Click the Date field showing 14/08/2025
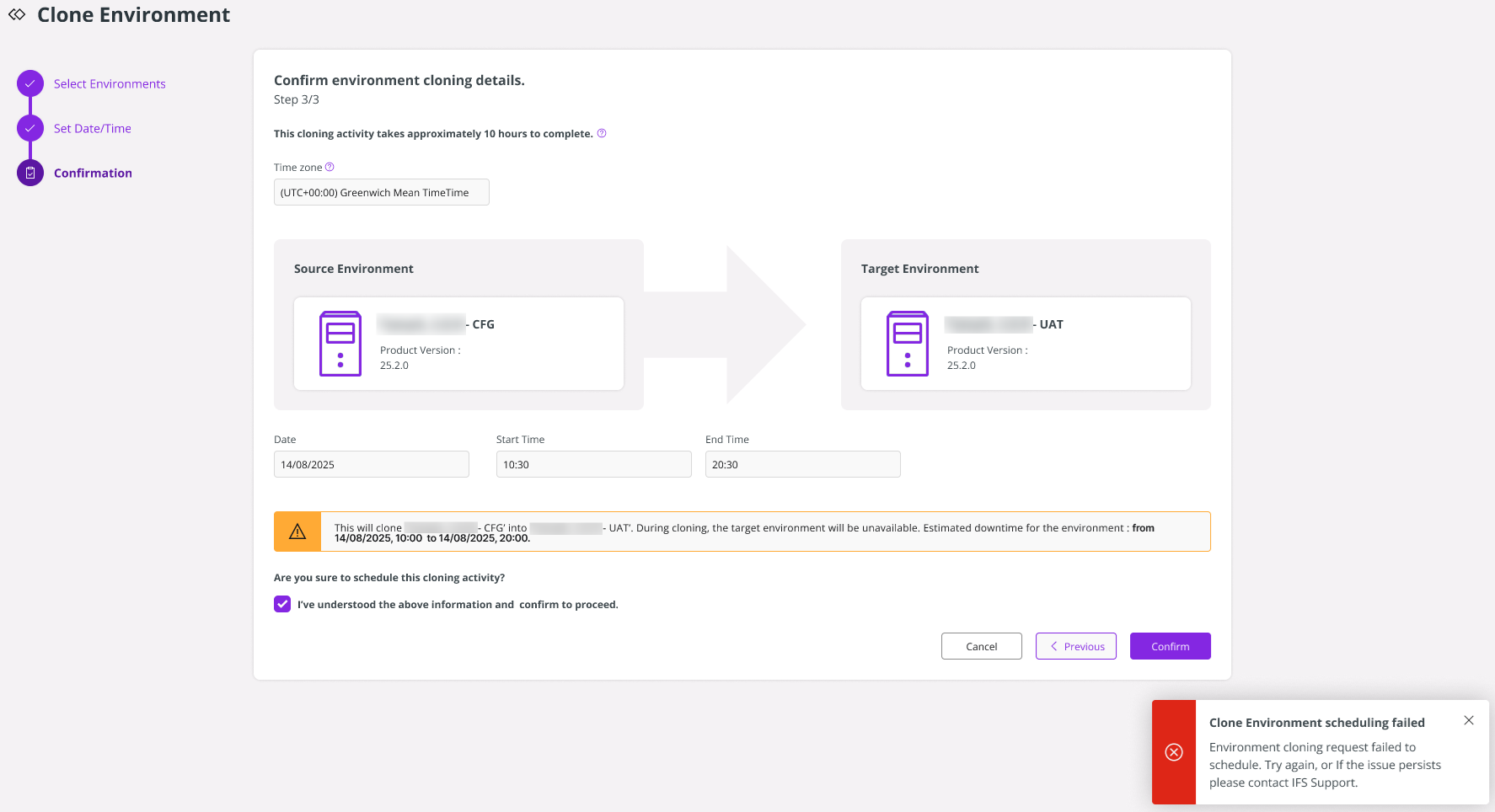 pyautogui.click(x=372, y=464)
